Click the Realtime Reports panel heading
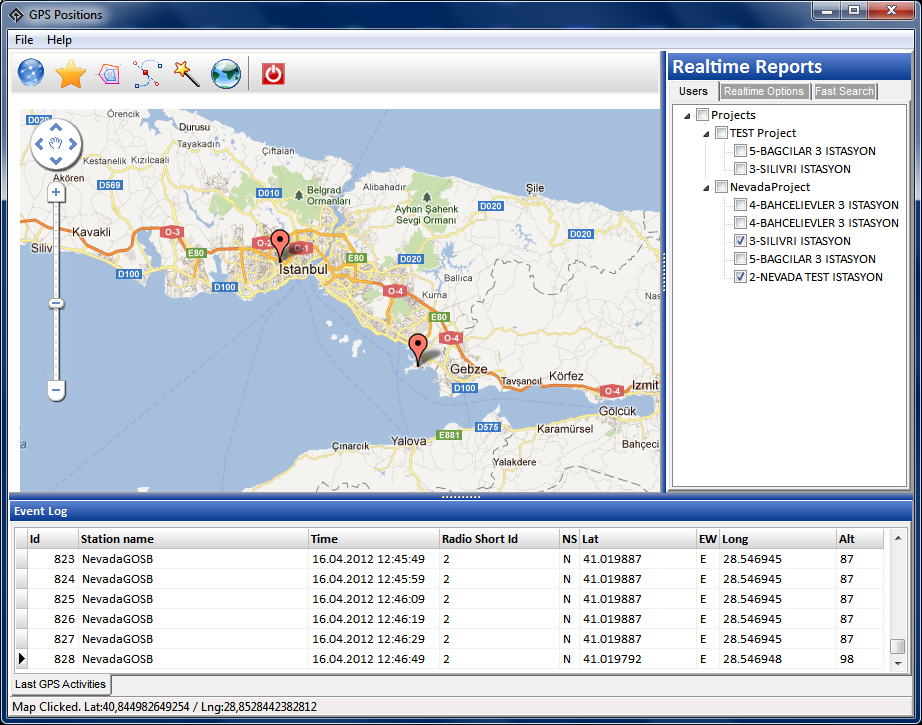The height and width of the screenshot is (725, 922). [x=747, y=67]
